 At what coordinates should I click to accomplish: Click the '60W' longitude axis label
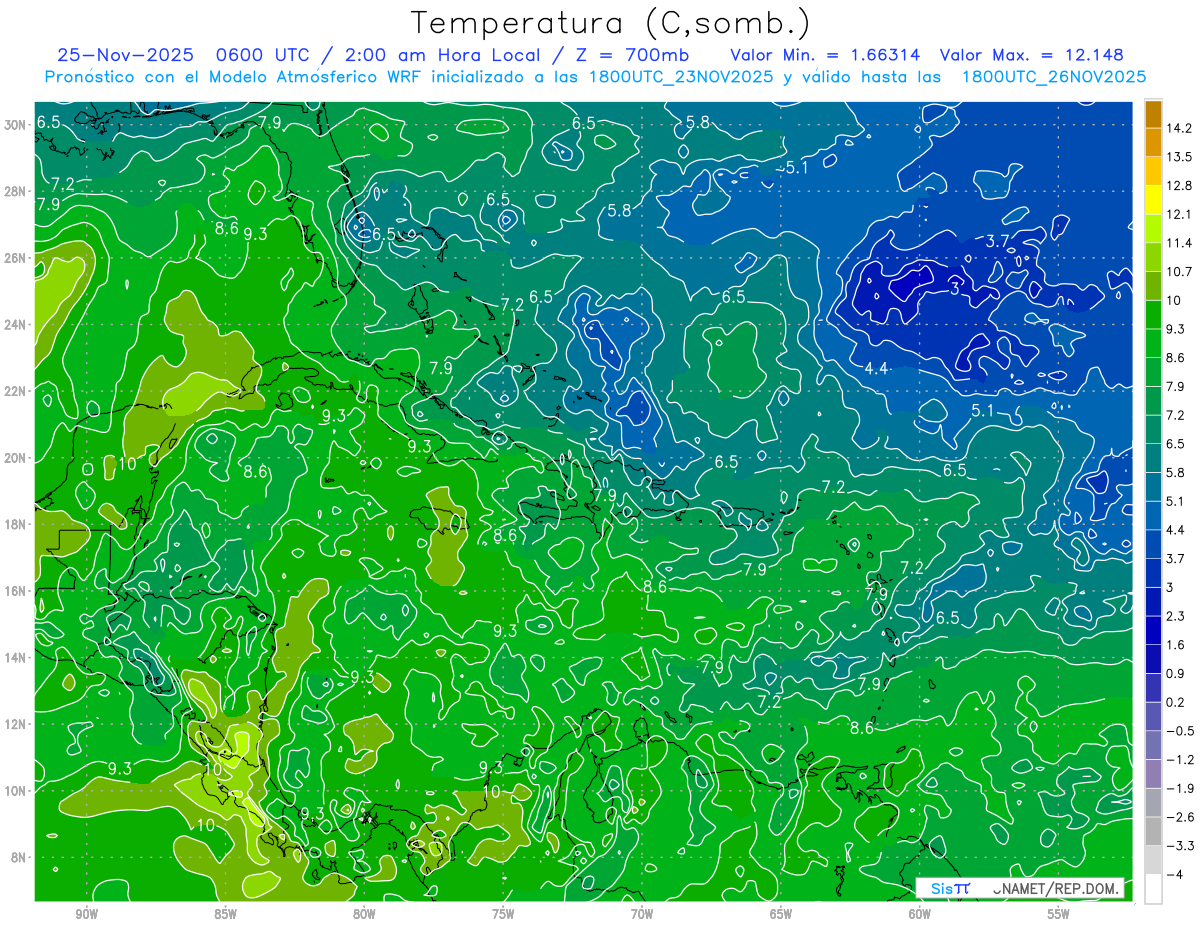pos(920,914)
